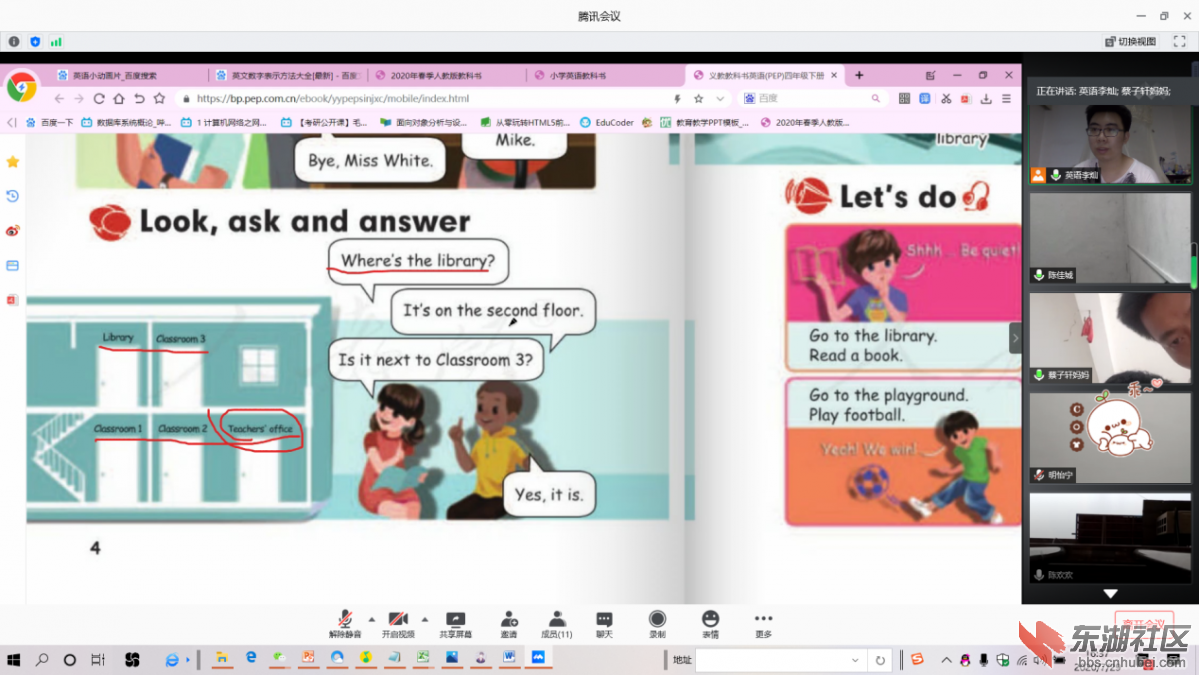Open Windows Start menu

point(14,659)
